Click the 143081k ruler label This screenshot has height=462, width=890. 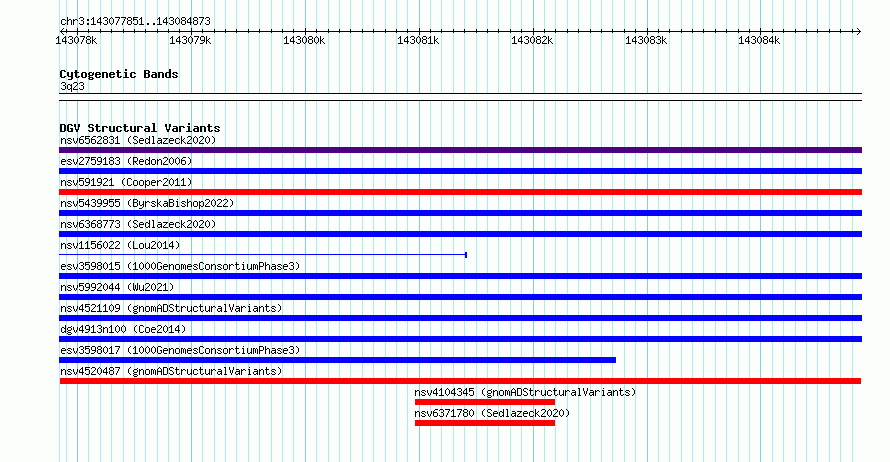[x=418, y=41]
